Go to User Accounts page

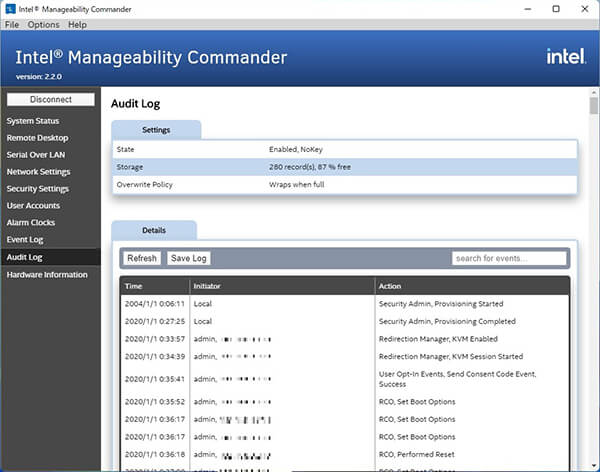[x=33, y=206]
